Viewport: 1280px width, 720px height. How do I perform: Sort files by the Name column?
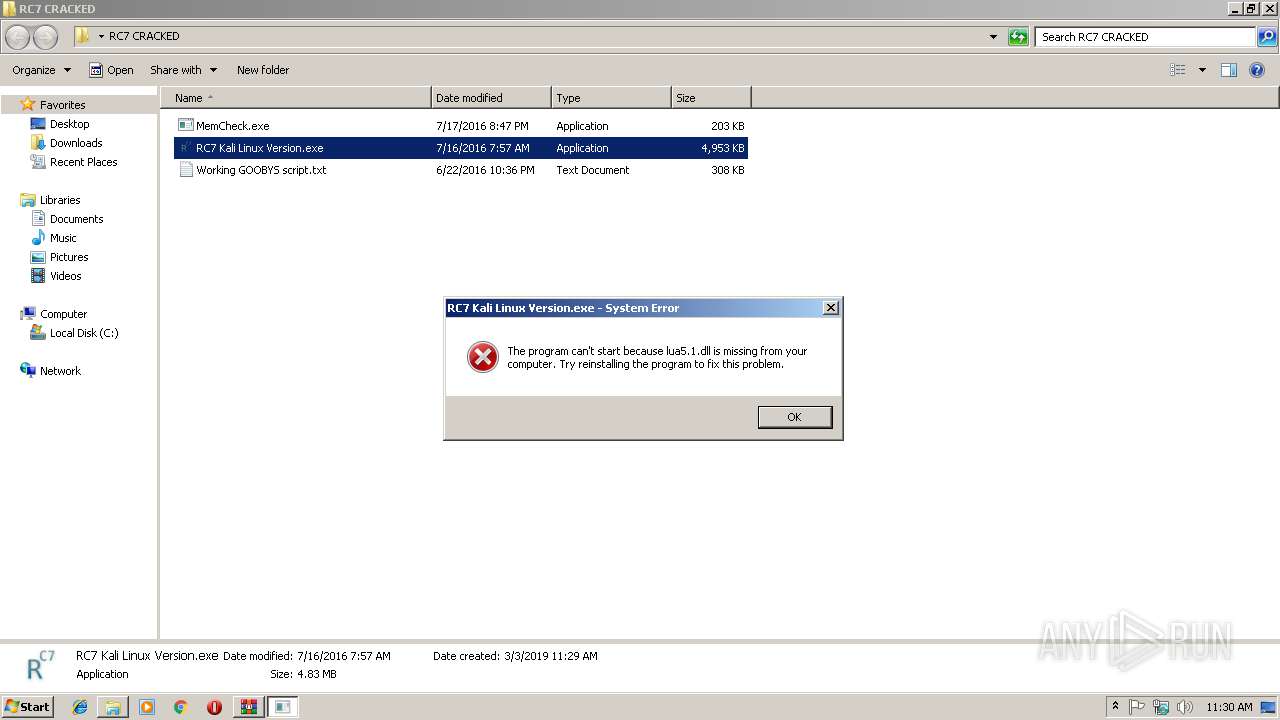[296, 98]
